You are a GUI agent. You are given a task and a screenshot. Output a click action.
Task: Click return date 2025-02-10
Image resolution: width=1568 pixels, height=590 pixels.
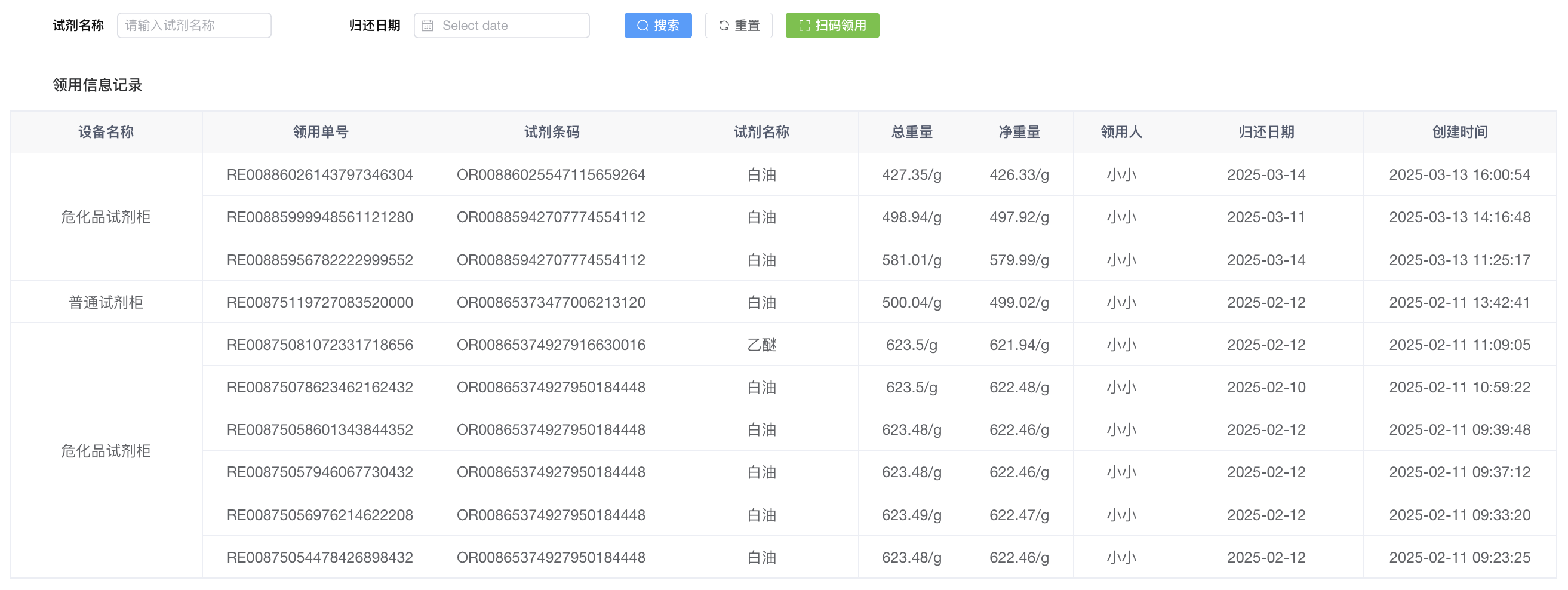point(1266,387)
